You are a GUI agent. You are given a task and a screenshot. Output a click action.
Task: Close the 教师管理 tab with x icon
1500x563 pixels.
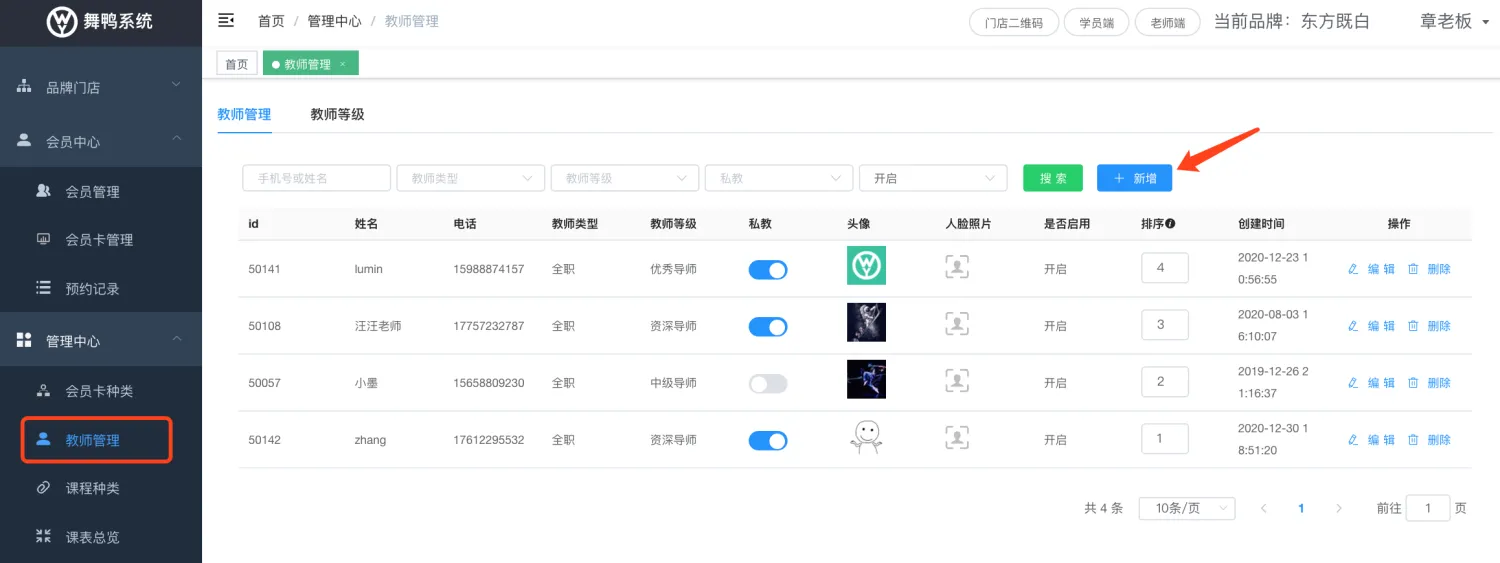coord(343,64)
